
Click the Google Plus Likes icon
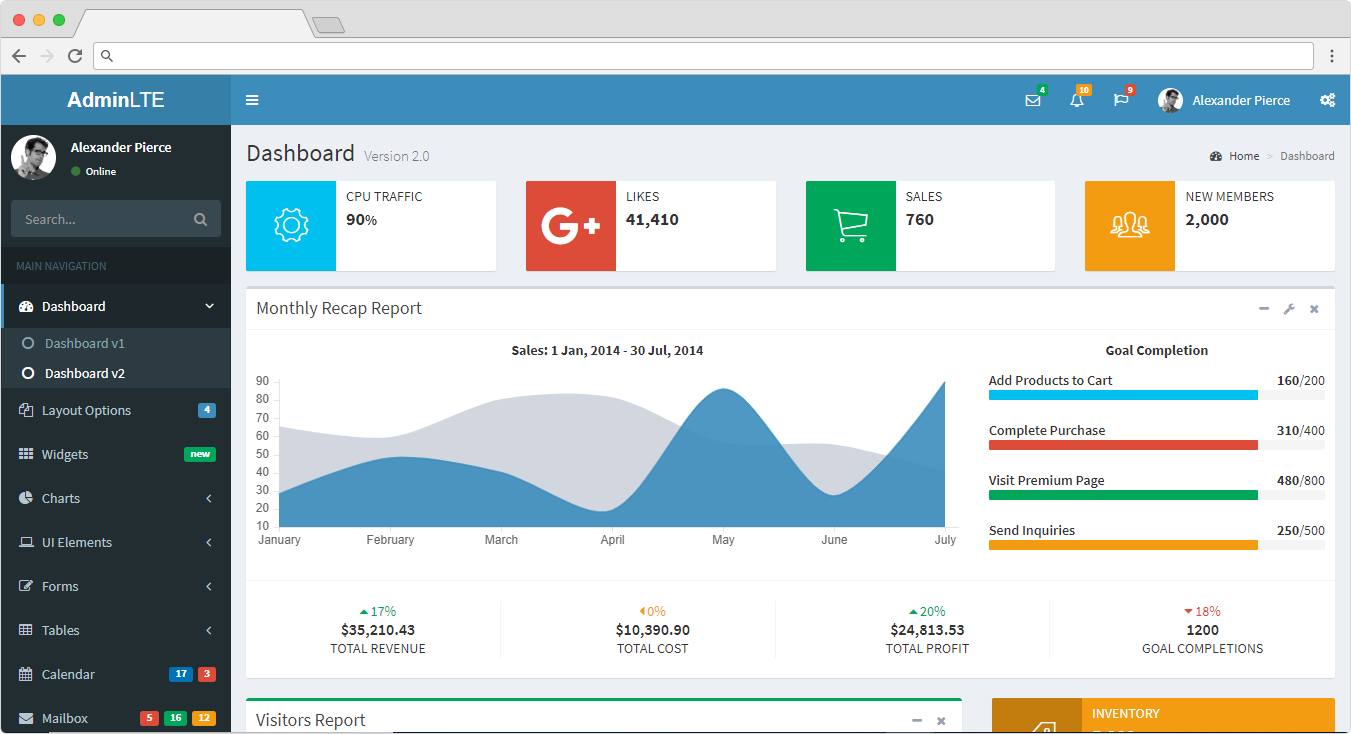[571, 226]
